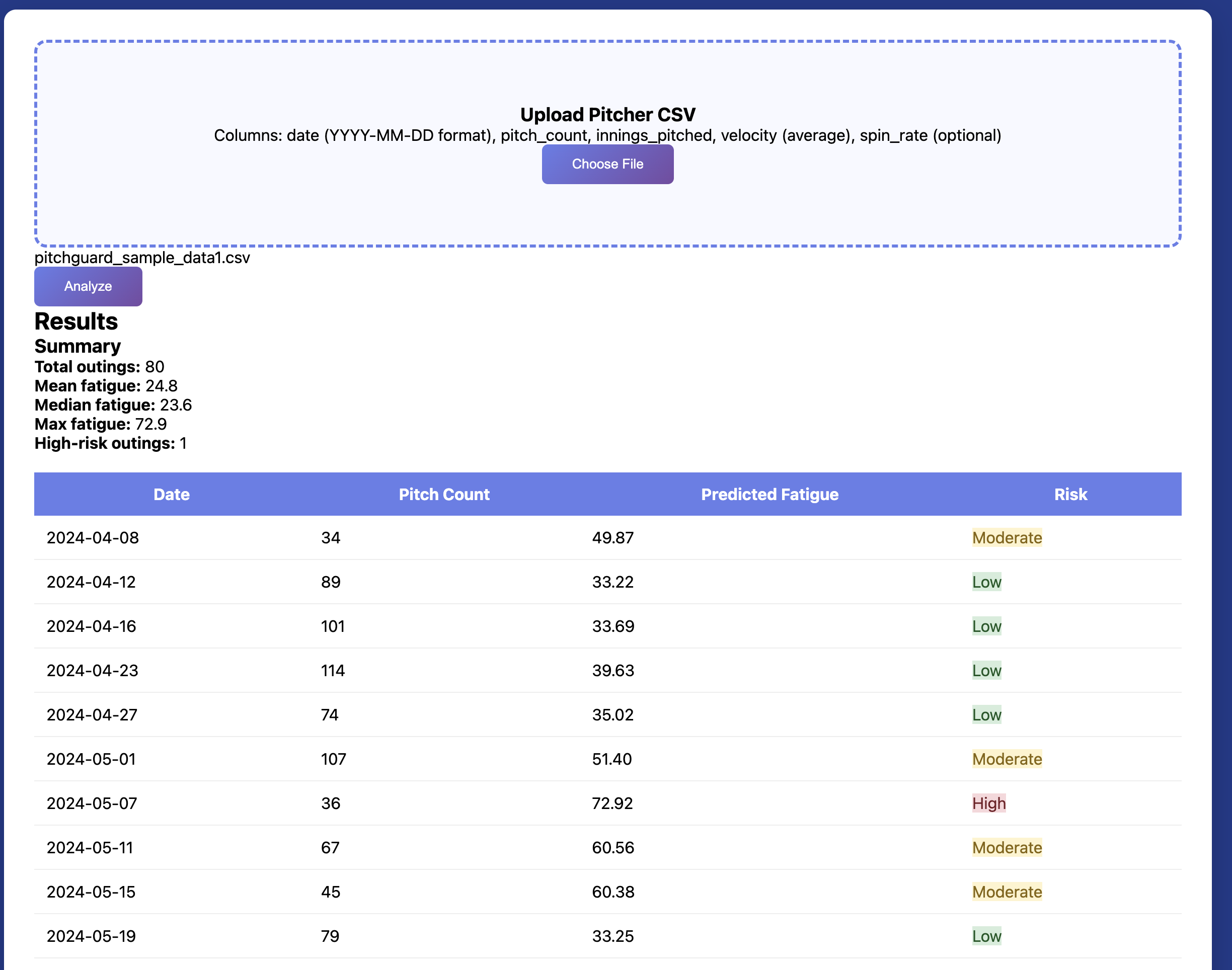Select the 2024-05-07 date cell
The width and height of the screenshot is (1232, 970).
[x=92, y=803]
